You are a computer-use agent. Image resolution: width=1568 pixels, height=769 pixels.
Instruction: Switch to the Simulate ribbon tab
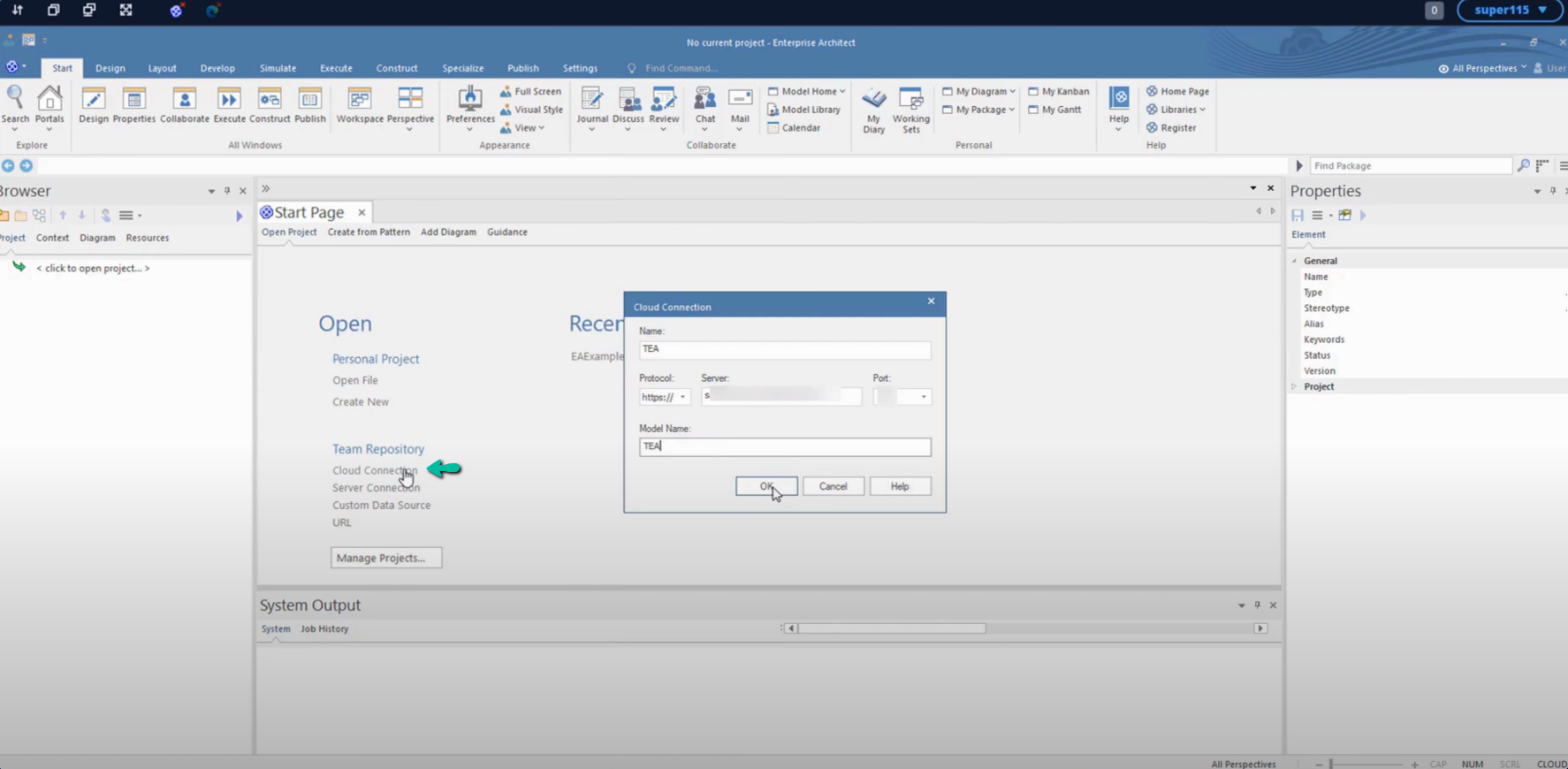point(278,68)
